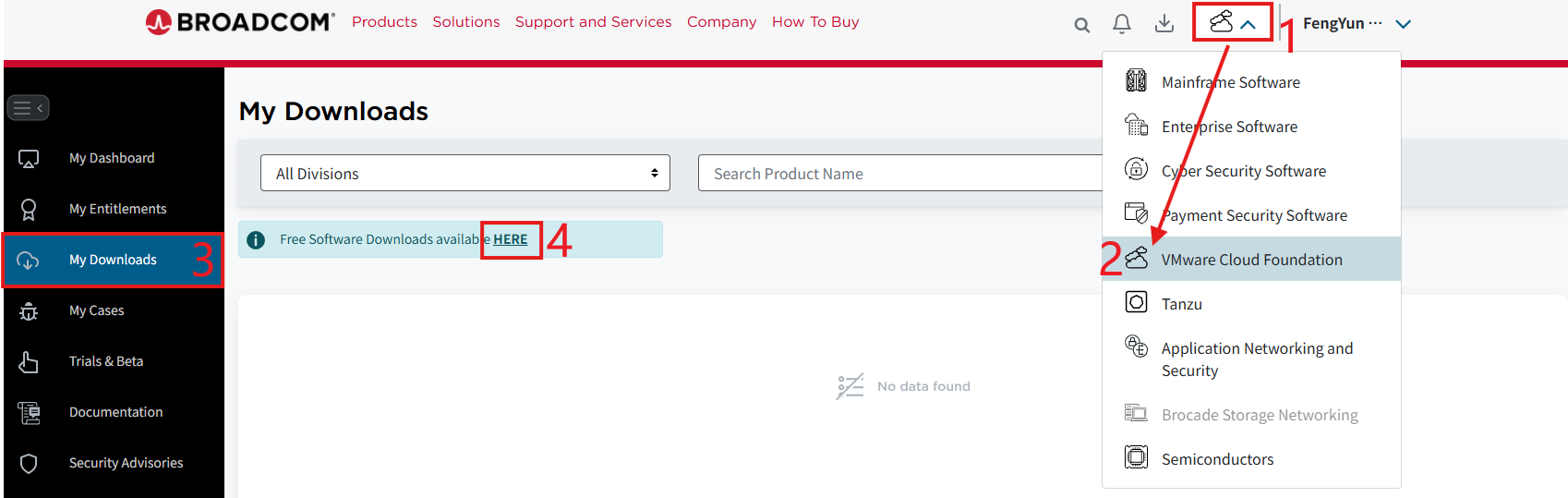This screenshot has width=1568, height=498.
Task: Click the My Dashboard monitor icon
Action: (29, 159)
